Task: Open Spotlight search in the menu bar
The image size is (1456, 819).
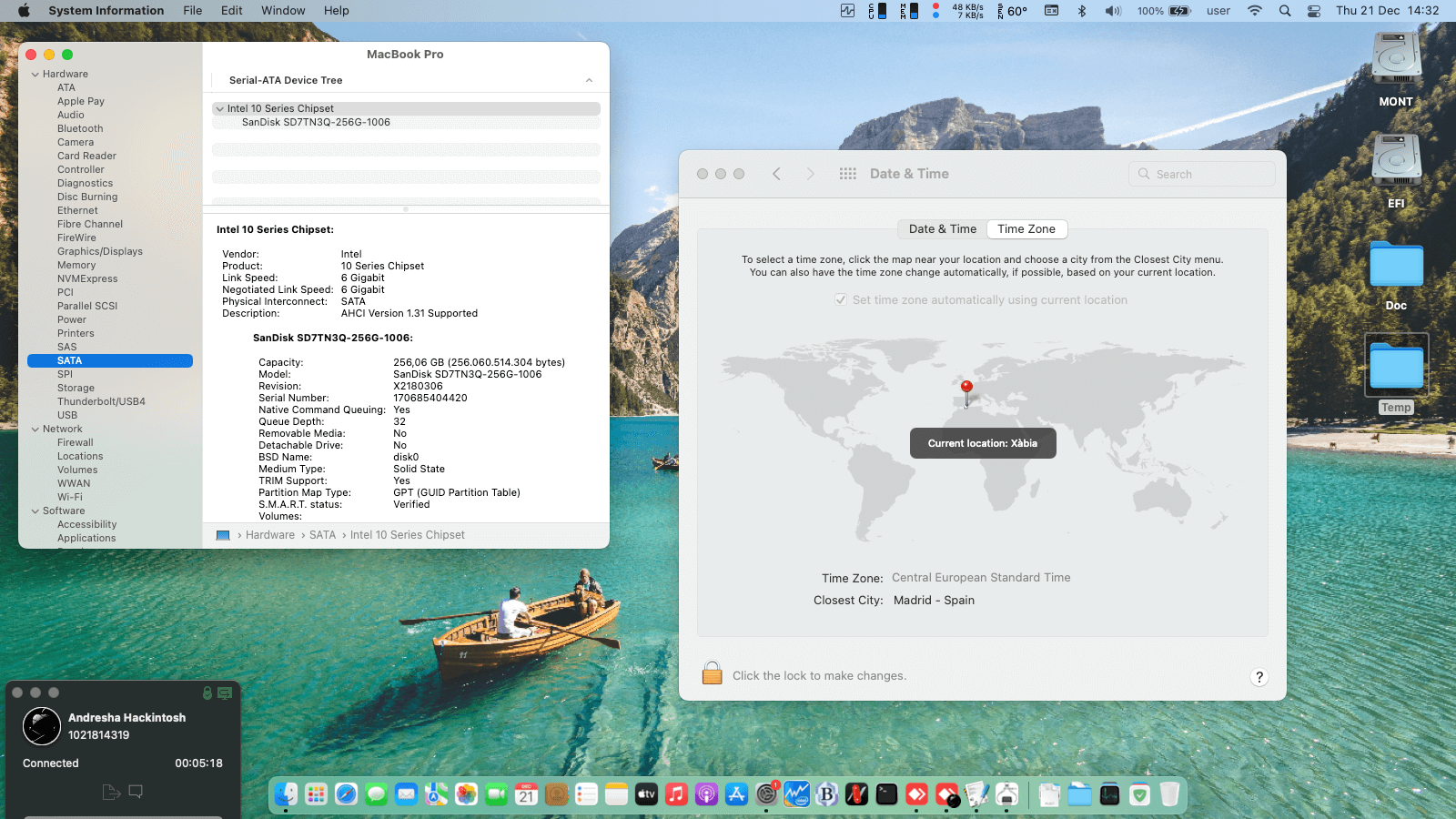Action: [x=1285, y=11]
